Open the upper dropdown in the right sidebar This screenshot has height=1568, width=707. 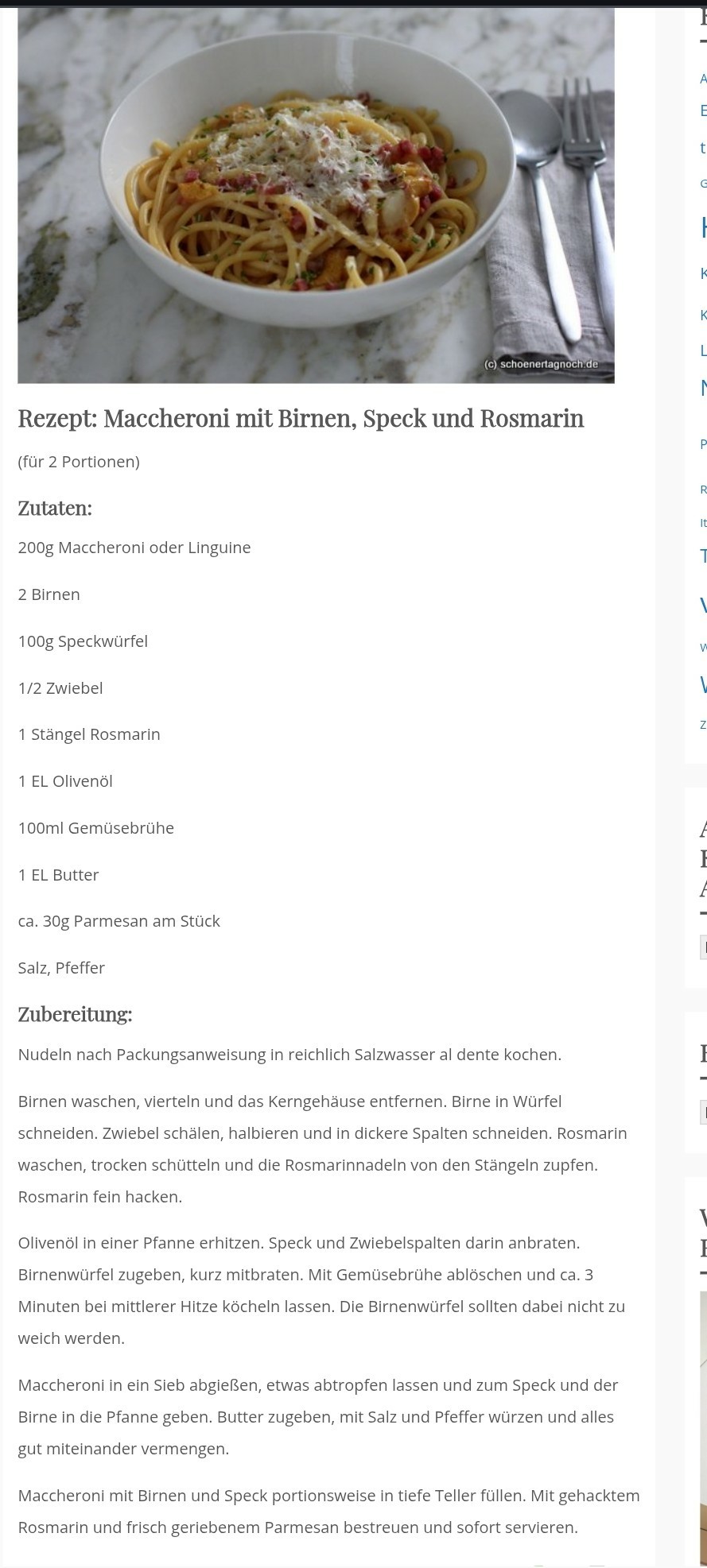coord(703,947)
